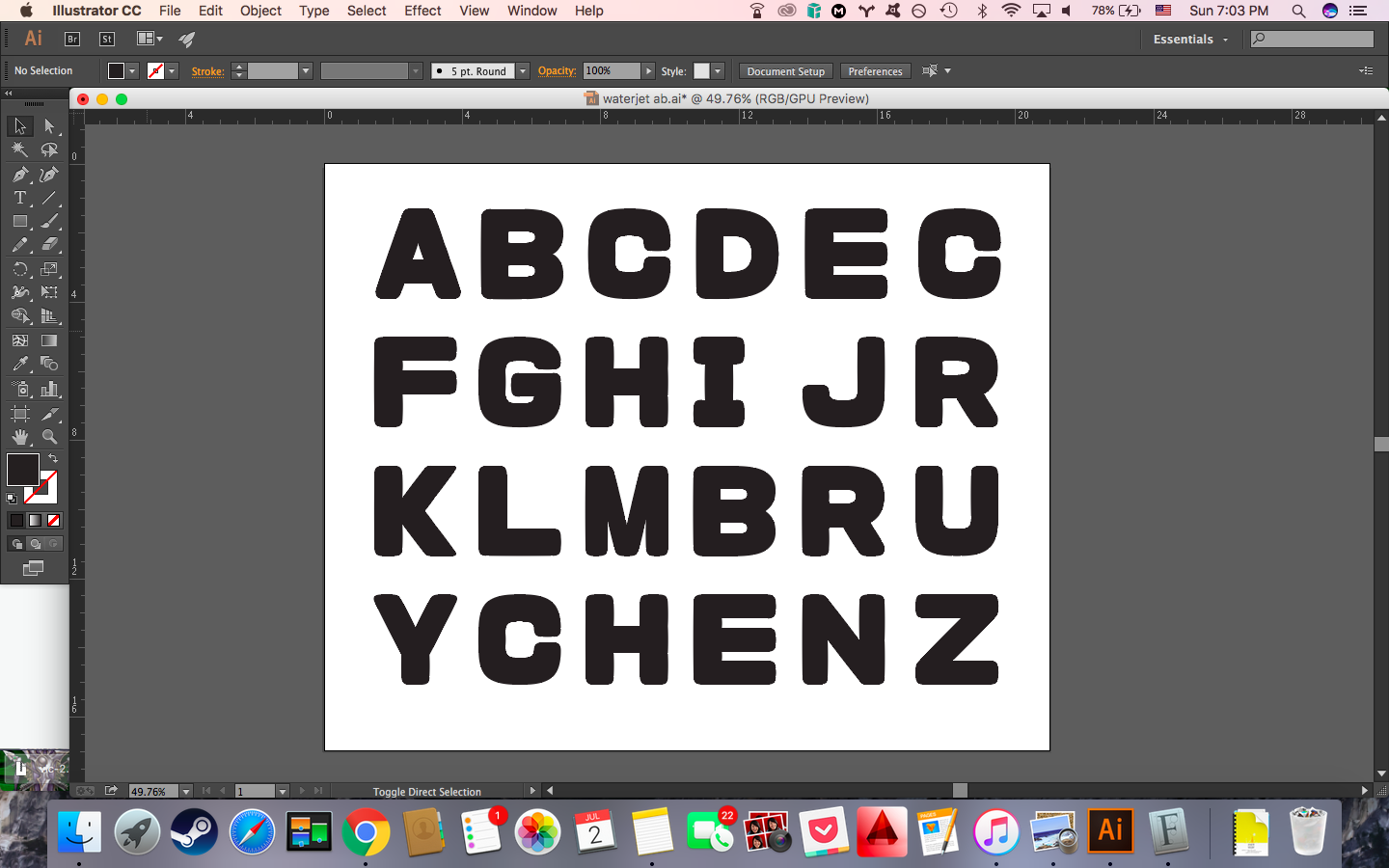Click the search field beside Essentials
This screenshot has width=1389, height=868.
click(x=1312, y=40)
